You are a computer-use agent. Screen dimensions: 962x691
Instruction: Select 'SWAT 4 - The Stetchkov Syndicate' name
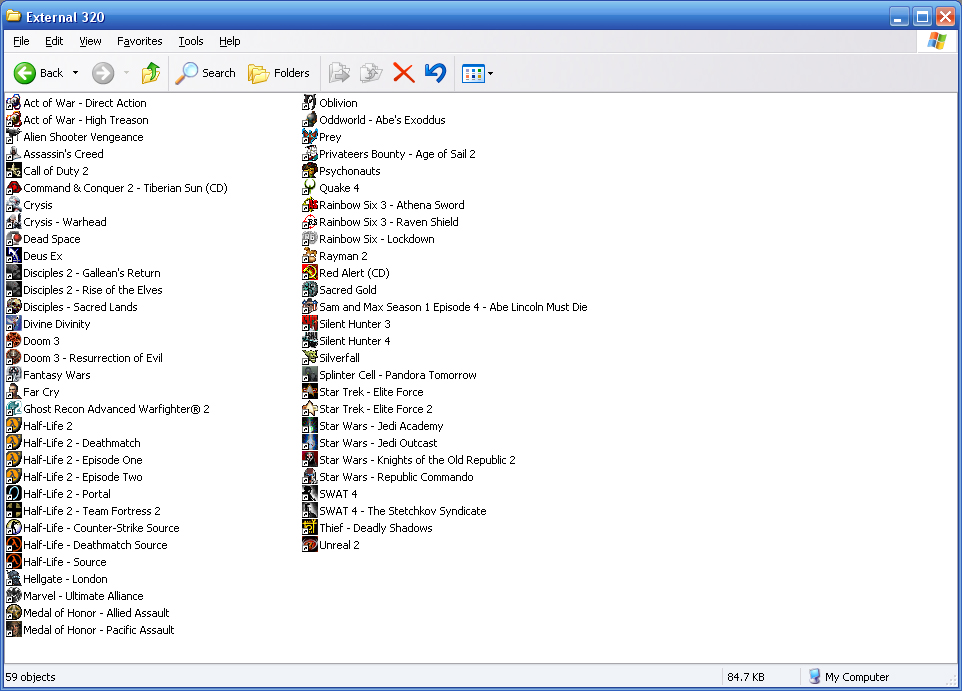[402, 511]
